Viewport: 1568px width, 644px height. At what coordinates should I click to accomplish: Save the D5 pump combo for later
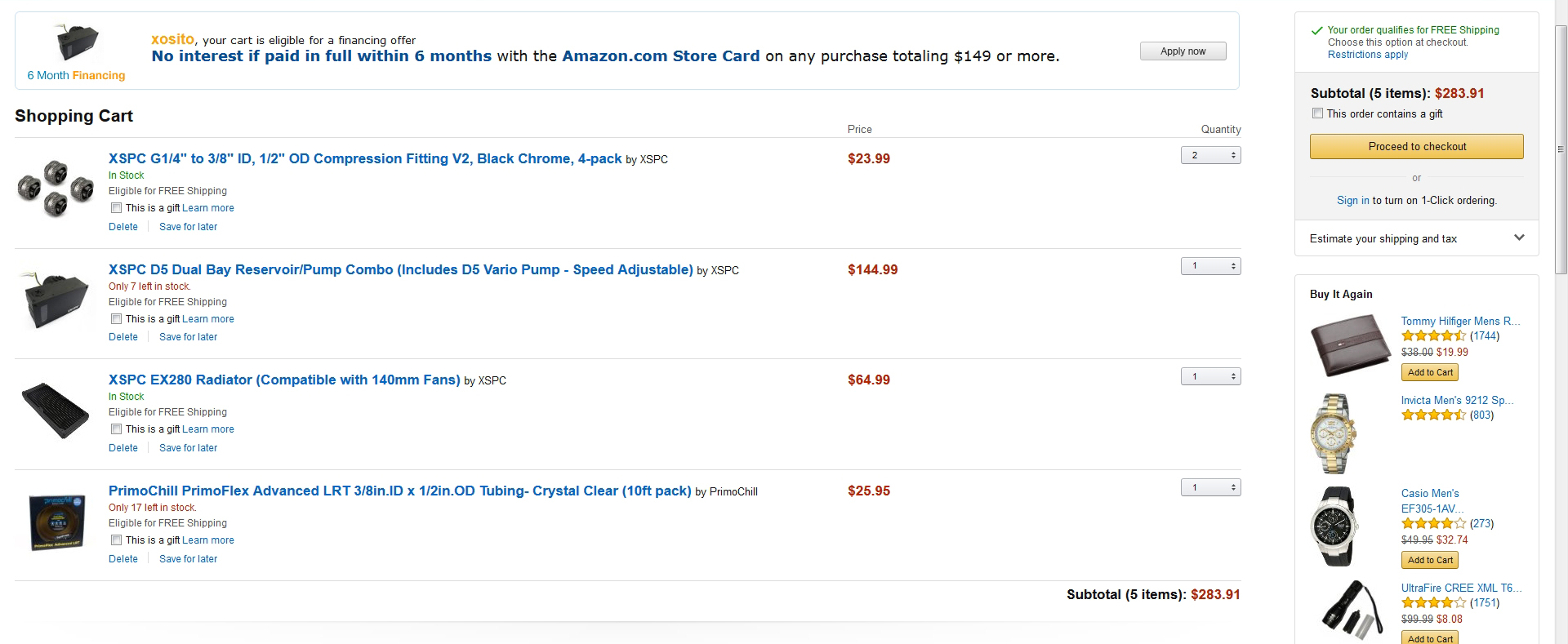(x=188, y=337)
